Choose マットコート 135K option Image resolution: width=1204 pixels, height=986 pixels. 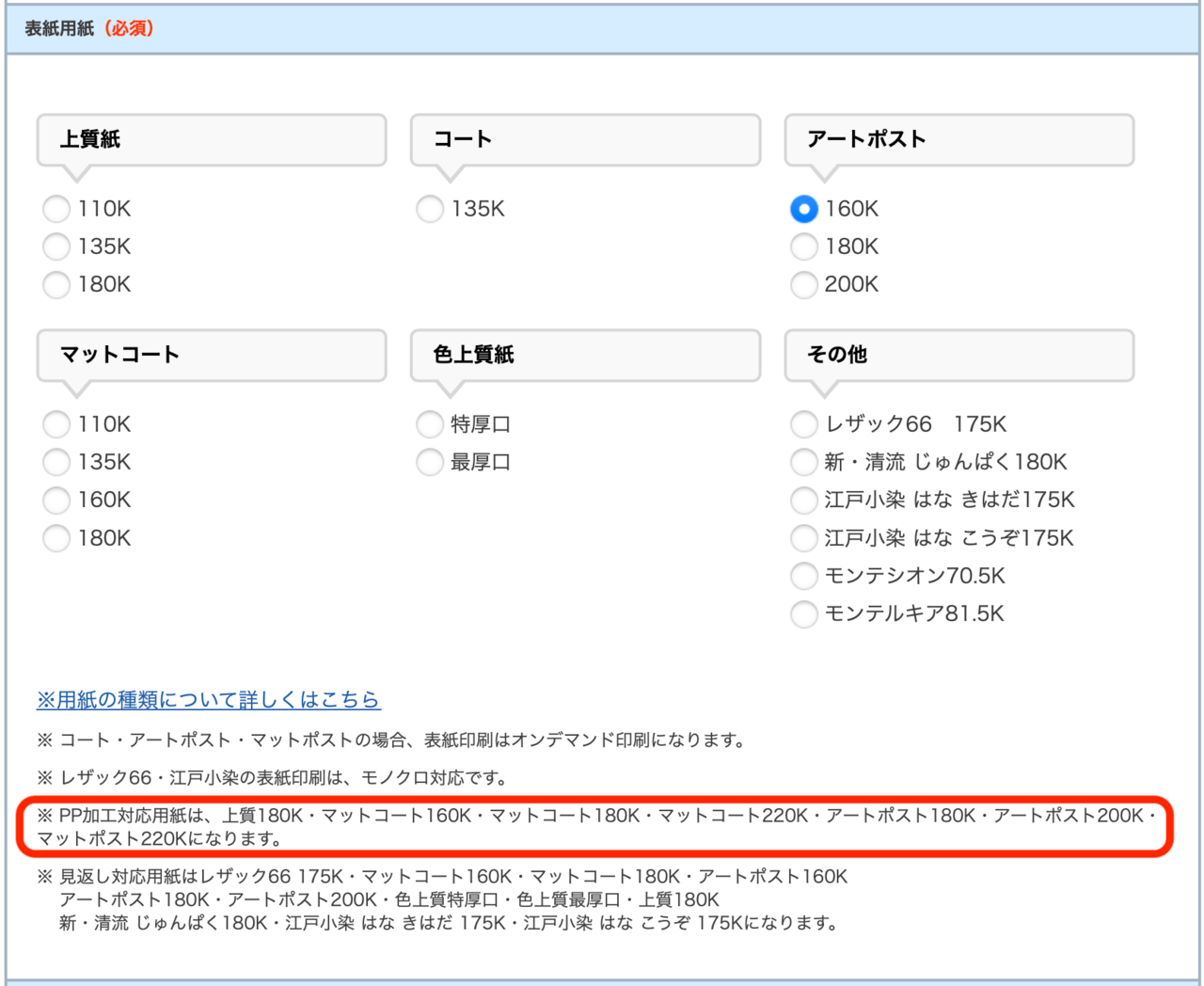56,462
